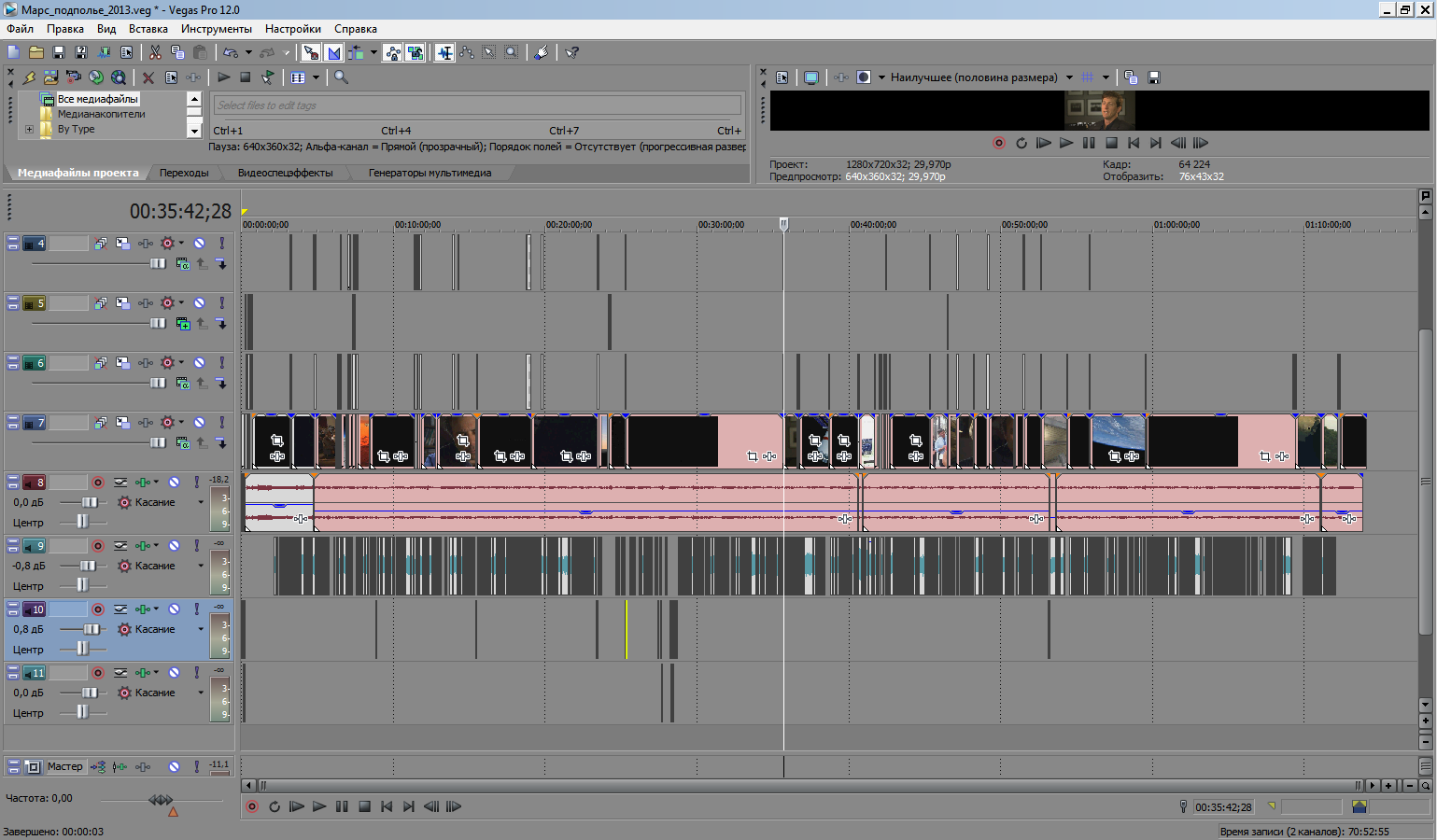The width and height of the screenshot is (1437, 840).
Task: Open automation settings dropdown on track 7
Action: [181, 422]
